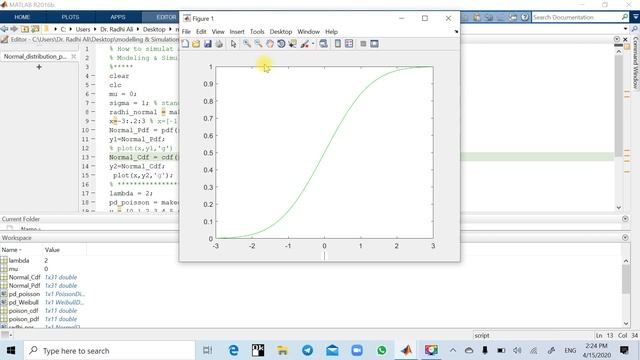Insert Legend from Figure toolbar
The width and height of the screenshot is (640, 360).
tap(349, 44)
